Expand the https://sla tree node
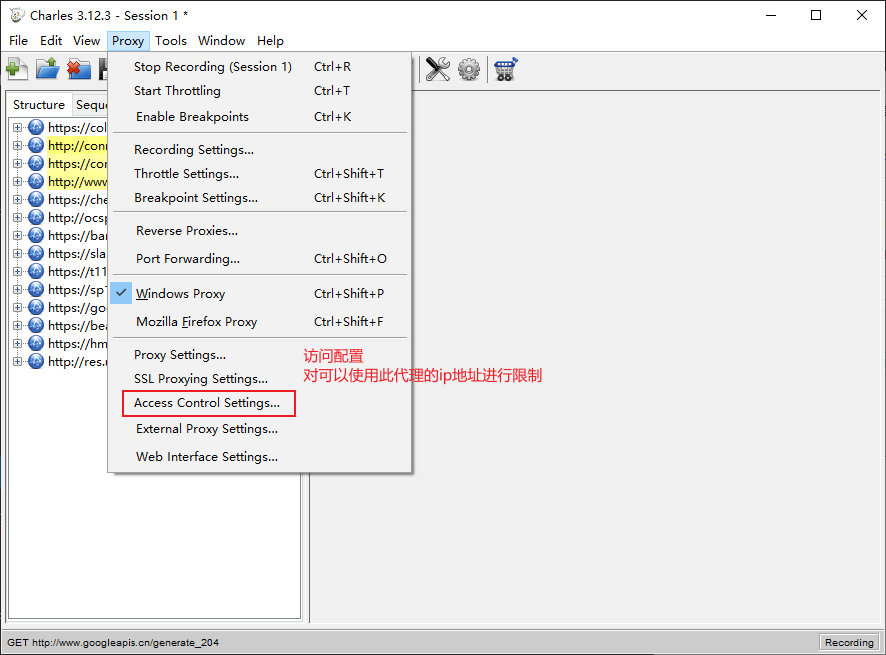 (18, 254)
